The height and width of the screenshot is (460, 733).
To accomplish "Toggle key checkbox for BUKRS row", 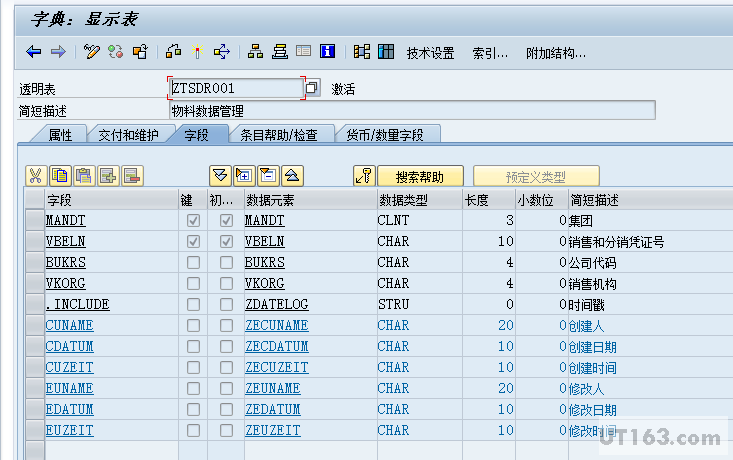I will coord(193,263).
